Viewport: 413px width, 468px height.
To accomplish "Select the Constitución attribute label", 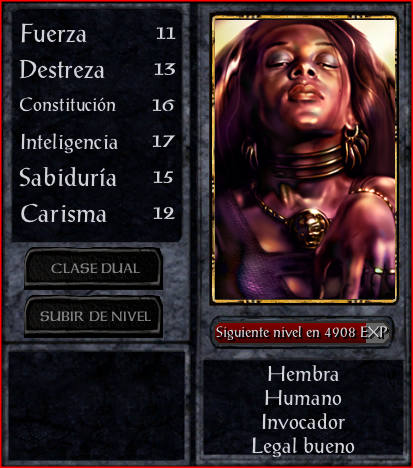I will point(68,105).
